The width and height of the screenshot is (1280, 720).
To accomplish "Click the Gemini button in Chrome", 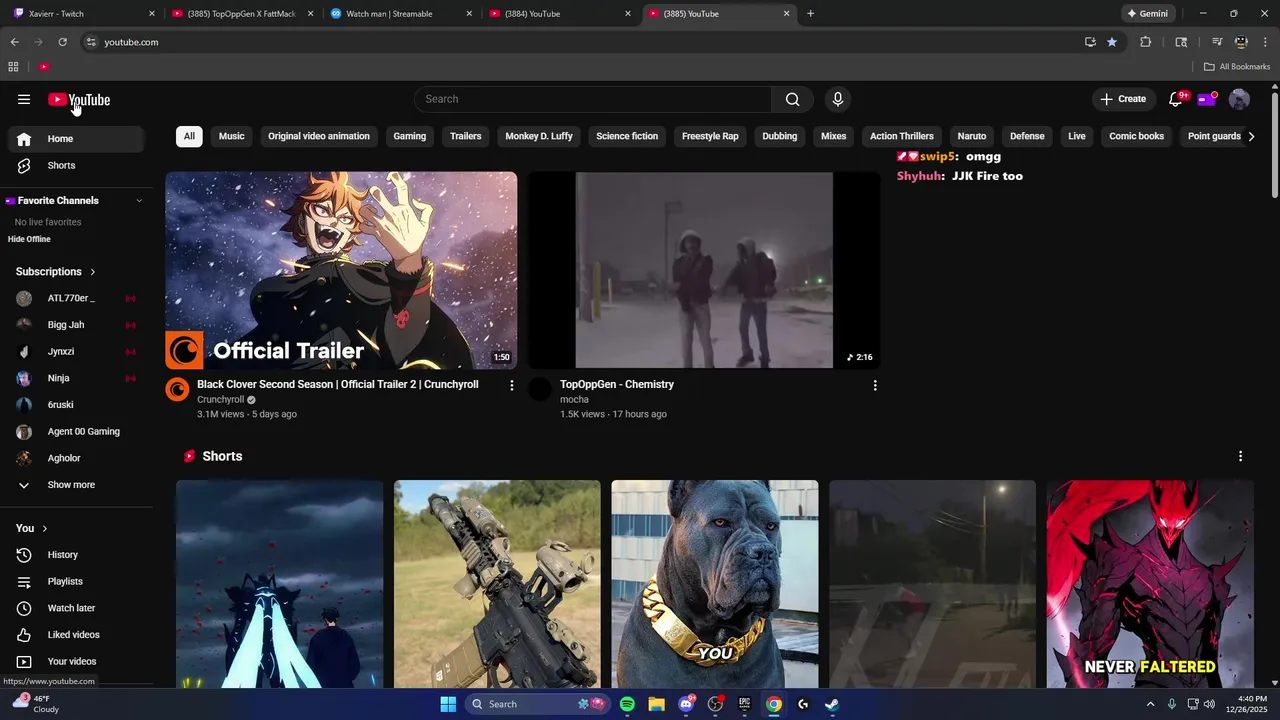I will [x=1148, y=14].
